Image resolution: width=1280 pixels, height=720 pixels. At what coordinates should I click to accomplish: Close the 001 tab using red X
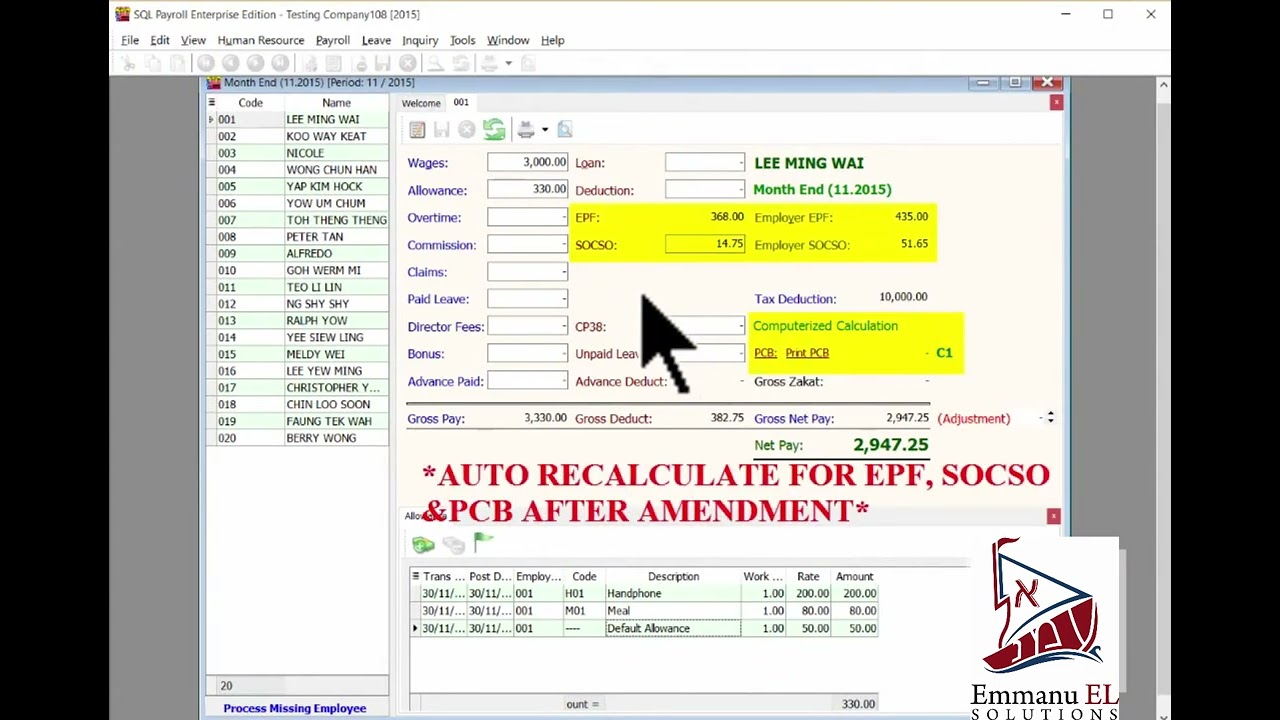click(x=1056, y=103)
